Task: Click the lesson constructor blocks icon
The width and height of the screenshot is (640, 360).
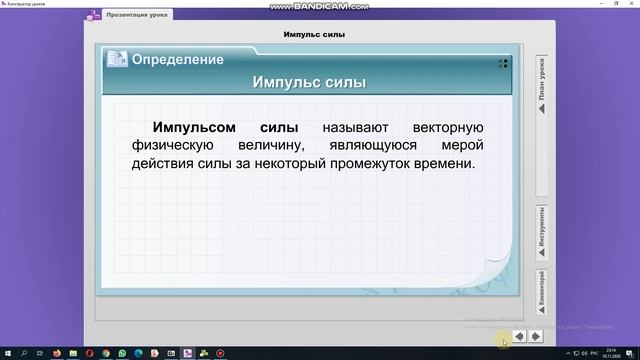Action: pos(93,16)
